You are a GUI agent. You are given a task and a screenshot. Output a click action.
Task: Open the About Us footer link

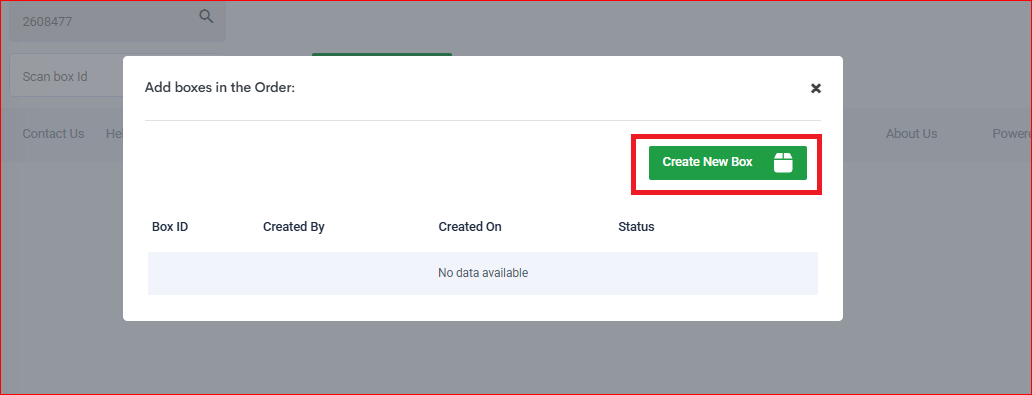pyautogui.click(x=911, y=134)
